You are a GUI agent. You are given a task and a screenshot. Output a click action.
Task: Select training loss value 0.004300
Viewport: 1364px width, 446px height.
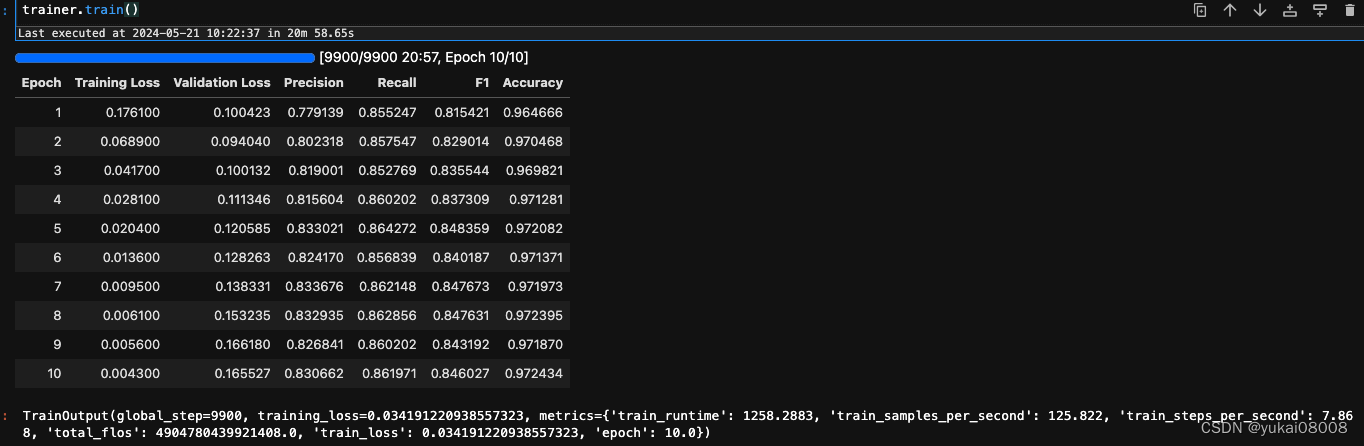pos(131,373)
